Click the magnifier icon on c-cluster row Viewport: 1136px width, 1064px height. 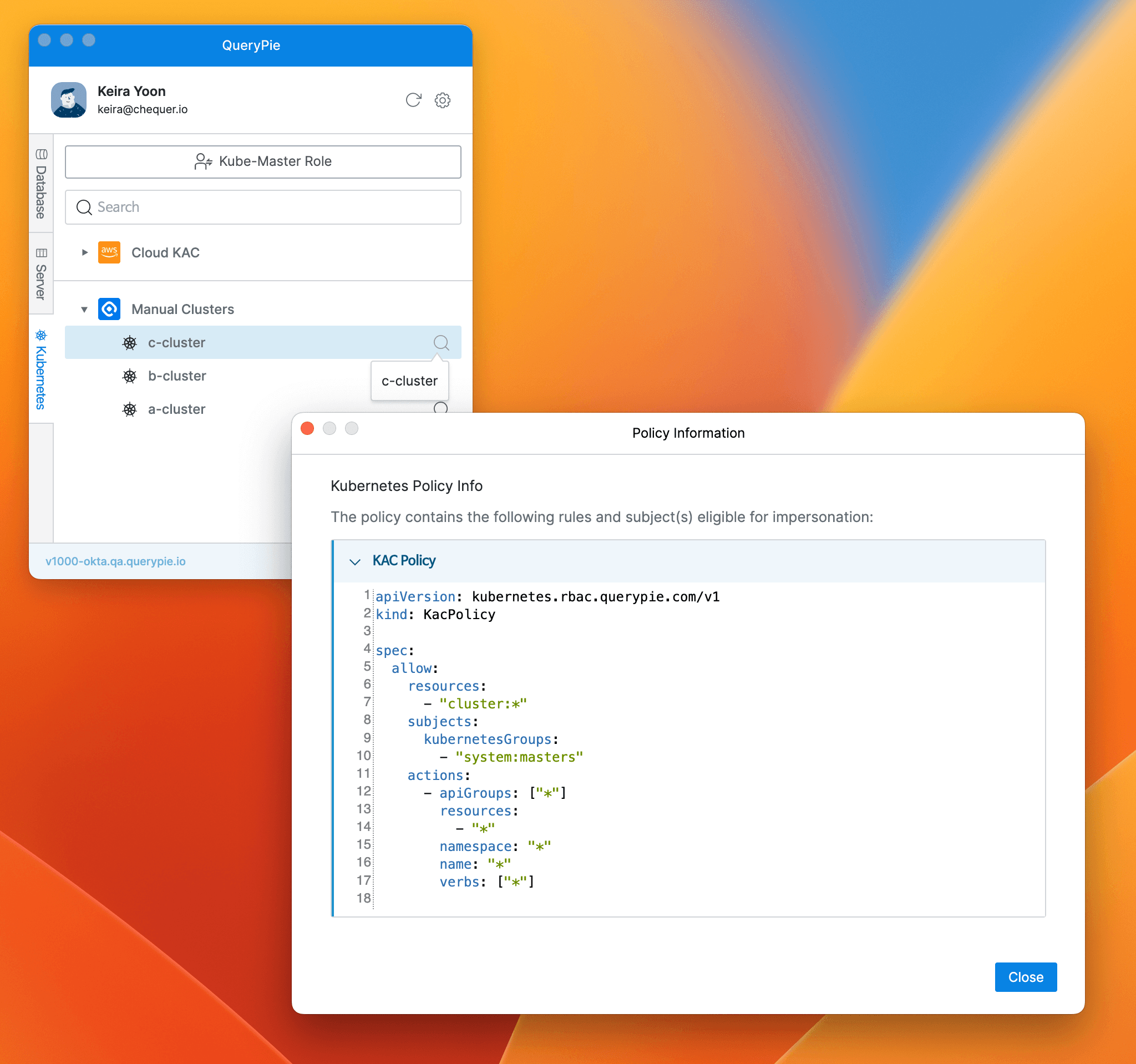click(x=440, y=342)
